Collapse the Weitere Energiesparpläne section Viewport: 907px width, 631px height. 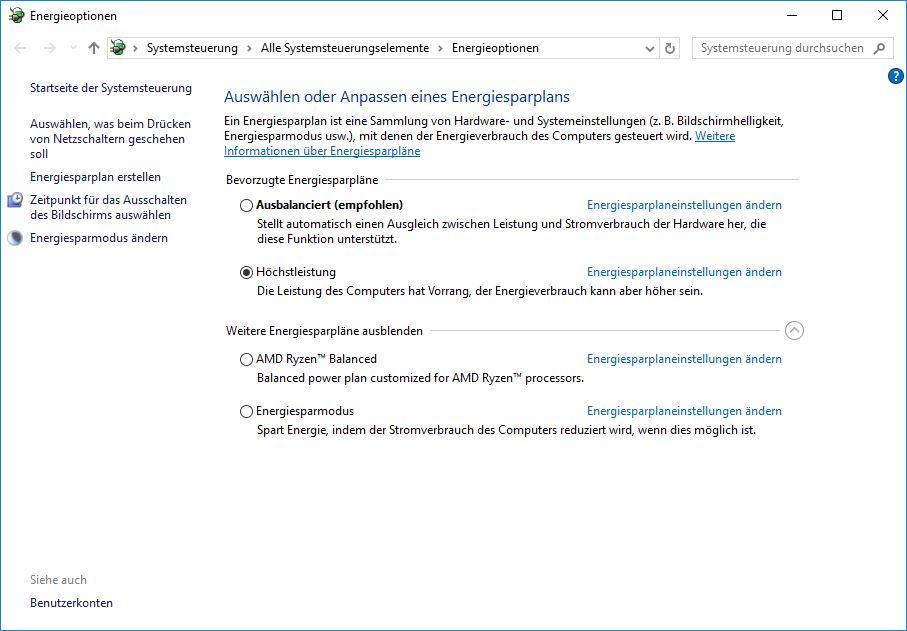[794, 331]
